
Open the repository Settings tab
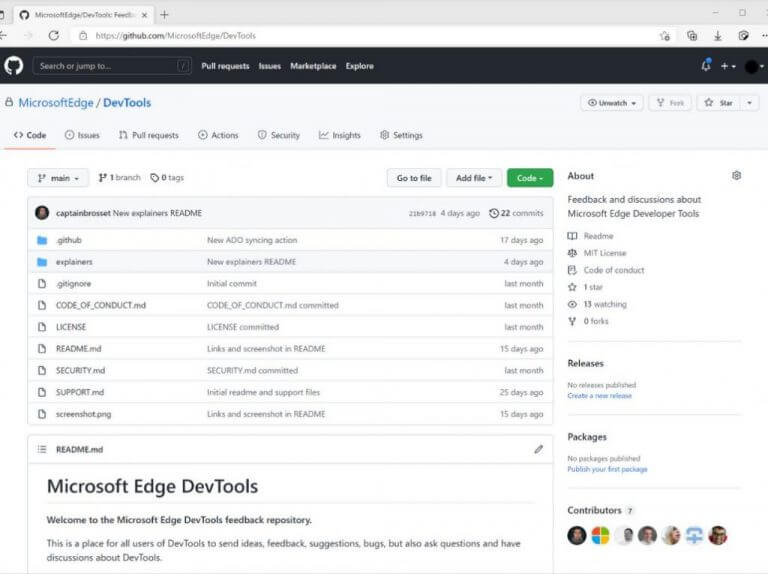(x=401, y=135)
